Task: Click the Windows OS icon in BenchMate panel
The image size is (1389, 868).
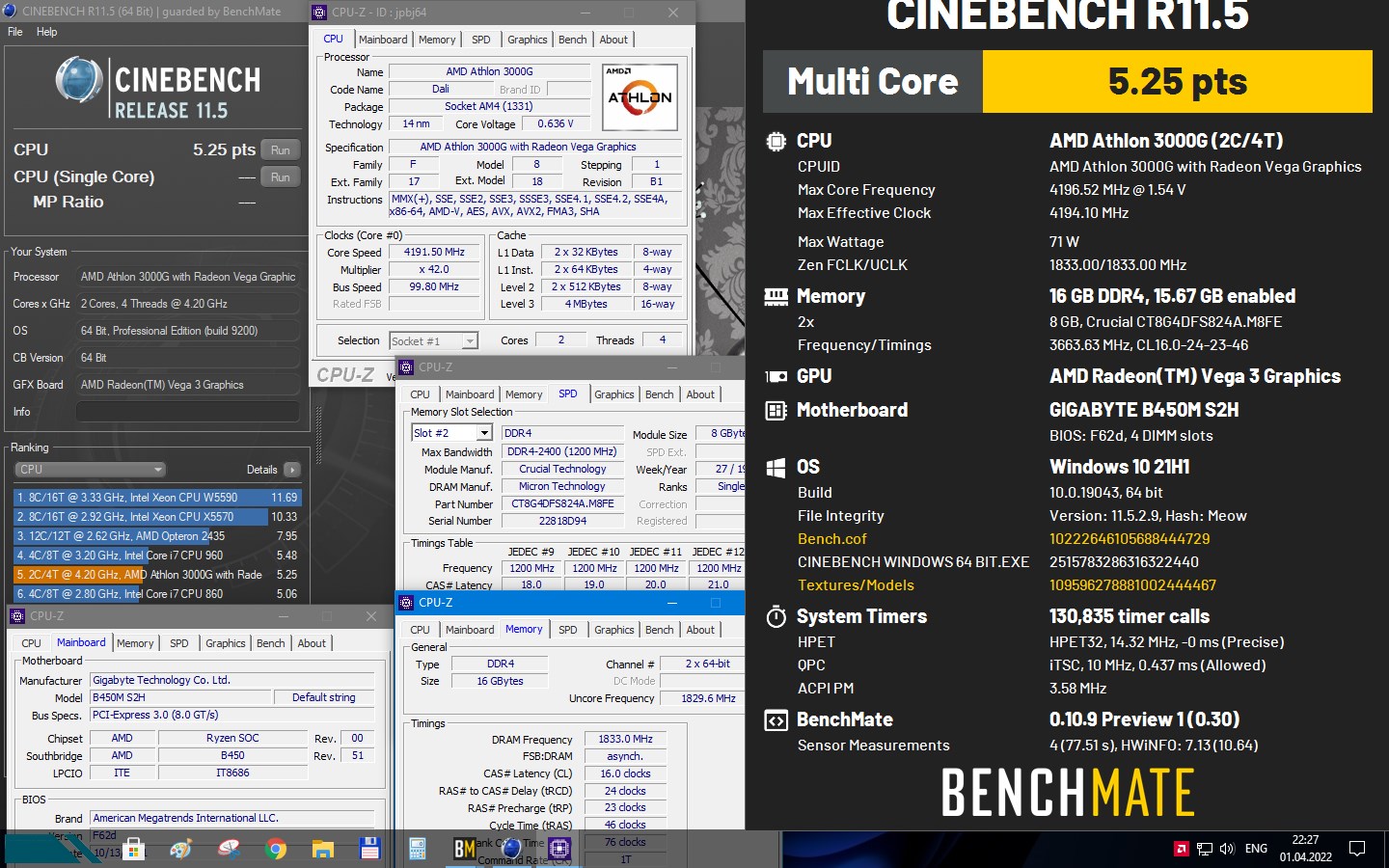Action: click(776, 468)
